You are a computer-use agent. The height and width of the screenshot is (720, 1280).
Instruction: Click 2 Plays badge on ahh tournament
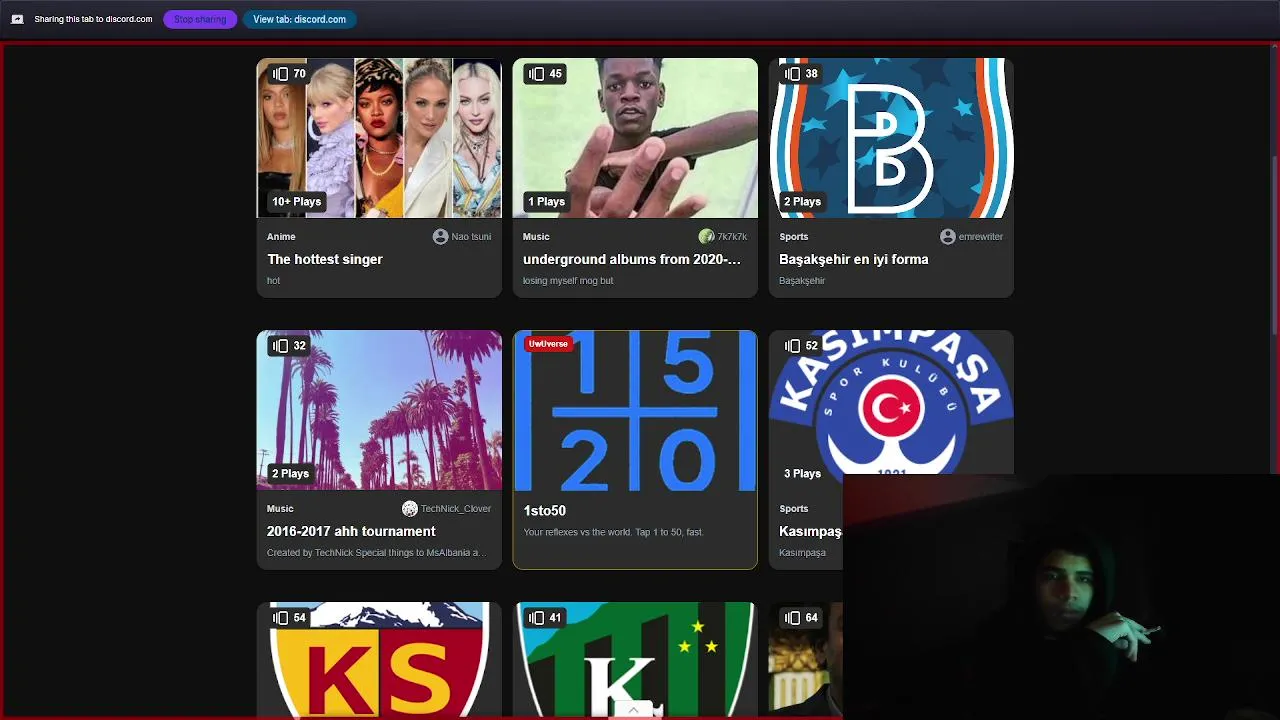pos(290,473)
